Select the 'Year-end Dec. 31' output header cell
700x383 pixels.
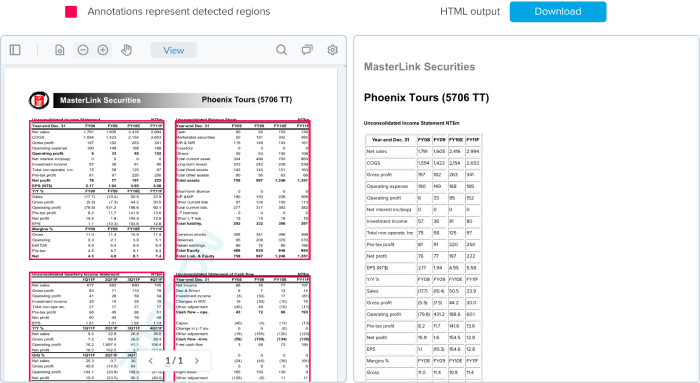point(391,140)
